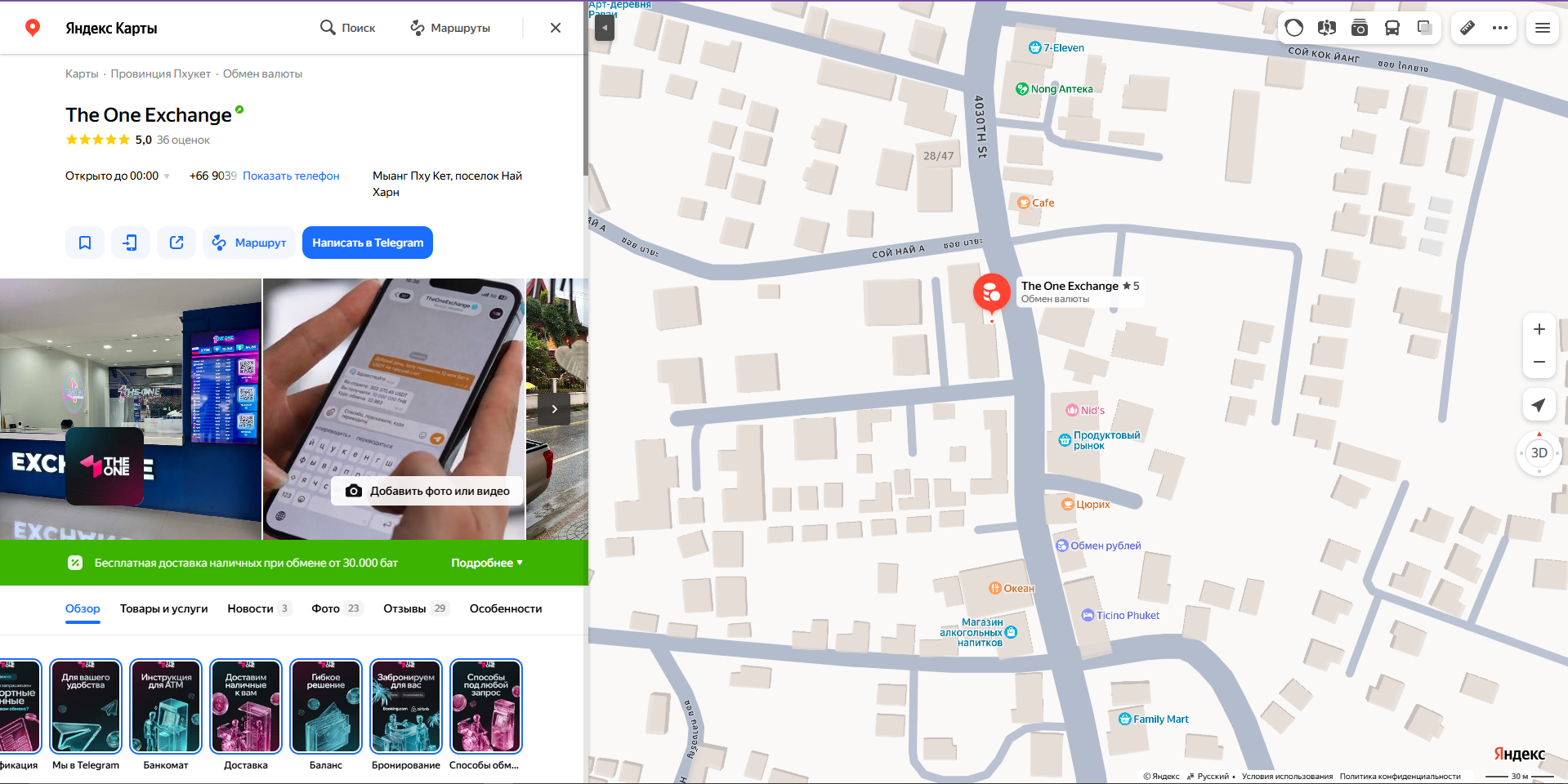The height and width of the screenshot is (784, 1568).
Task: Open the Особенности tab
Action: [506, 608]
